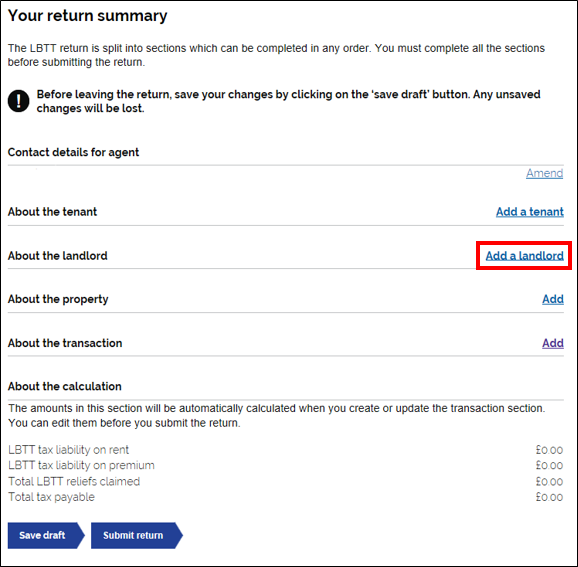
Task: Click the Add a tenant link
Action: pyautogui.click(x=530, y=212)
